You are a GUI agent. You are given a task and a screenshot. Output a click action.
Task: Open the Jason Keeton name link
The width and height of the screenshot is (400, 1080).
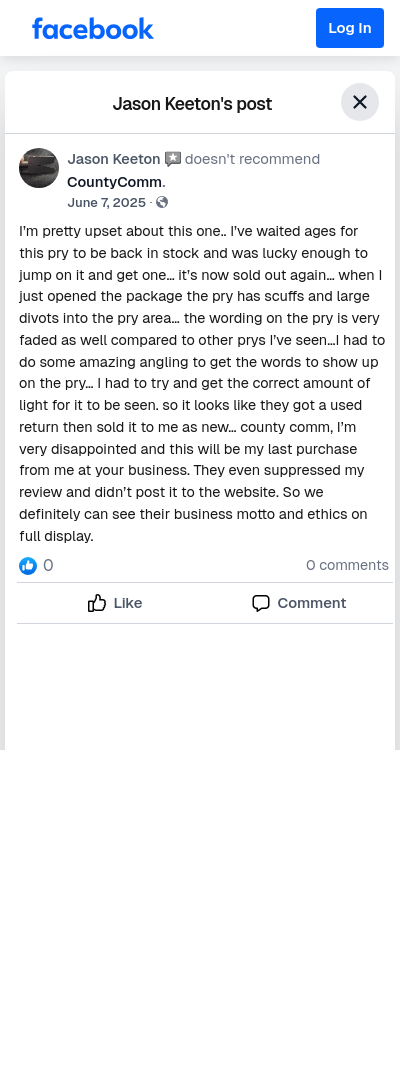[114, 159]
